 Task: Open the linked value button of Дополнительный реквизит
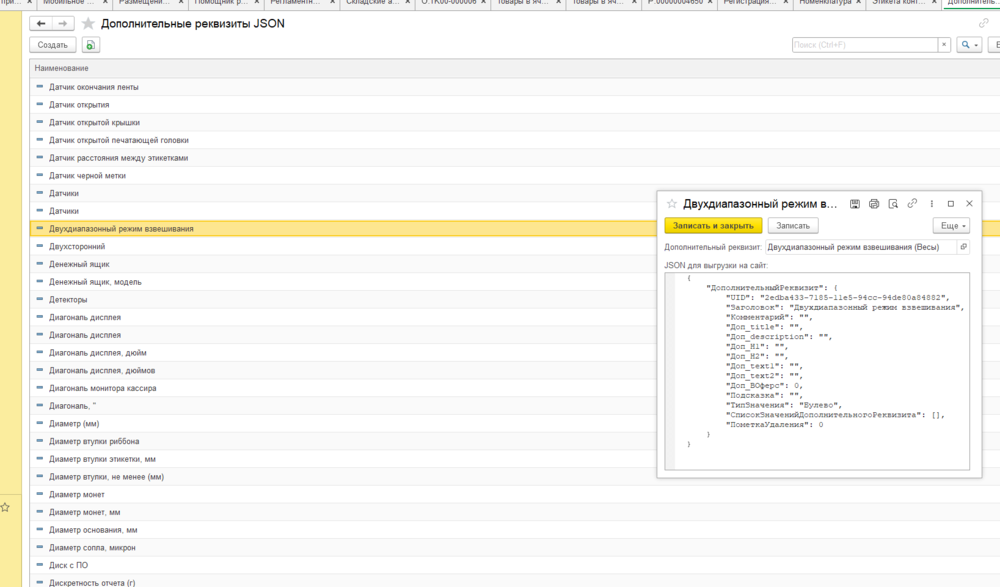(x=963, y=246)
